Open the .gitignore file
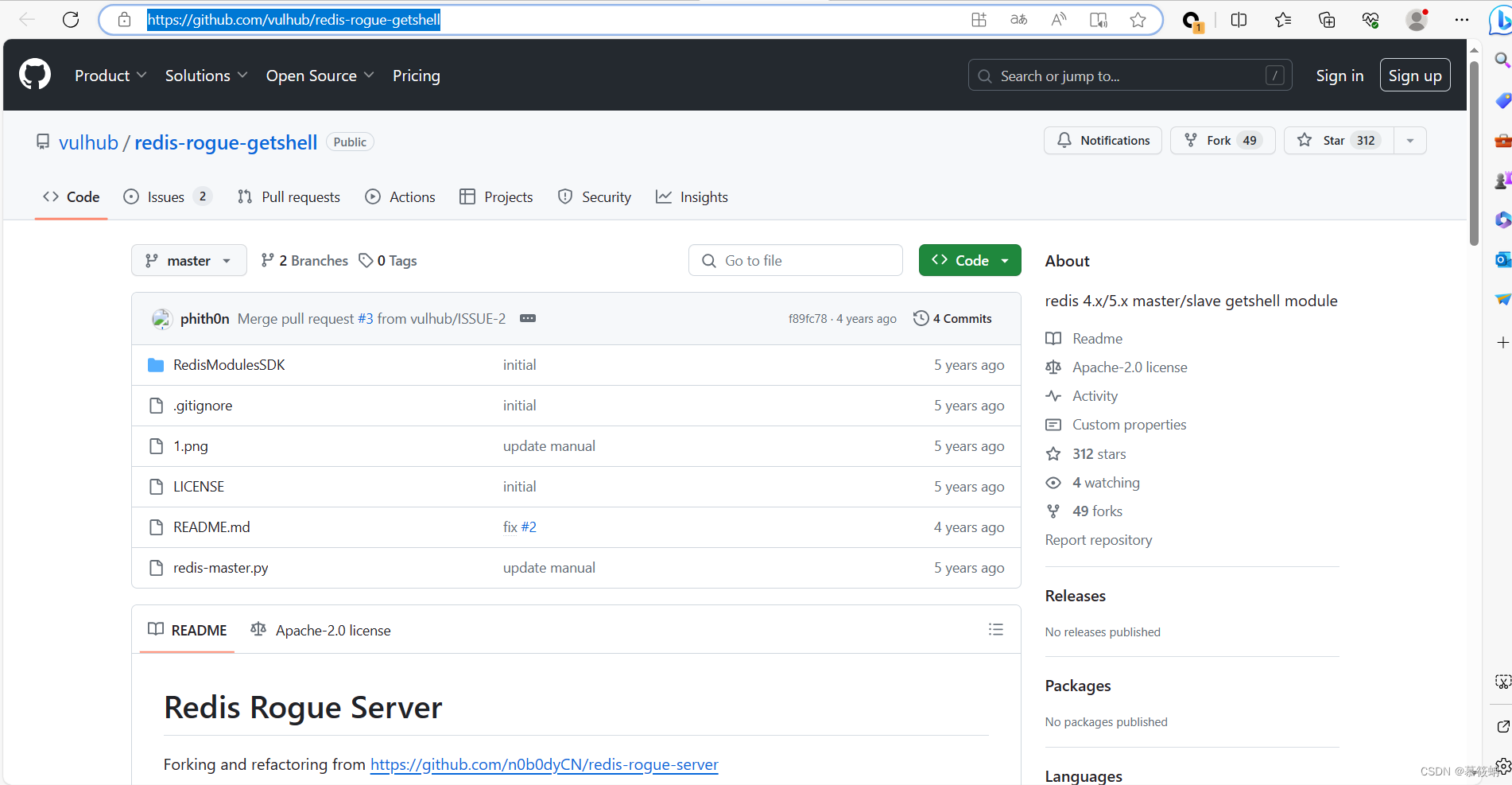The height and width of the screenshot is (785, 1512). point(203,406)
